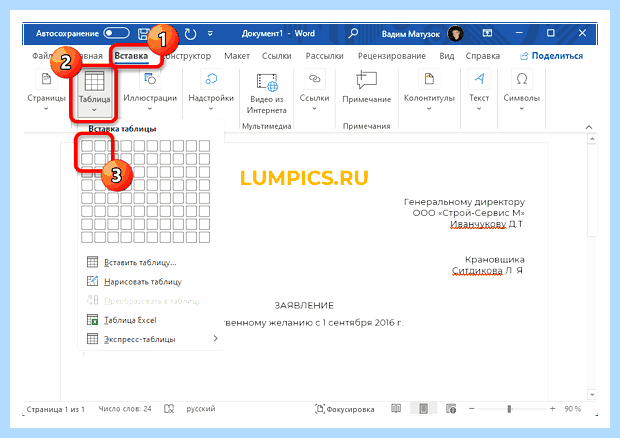Click the Ссылки link chain icon in ribbon
The image size is (620, 438).
pos(314,79)
